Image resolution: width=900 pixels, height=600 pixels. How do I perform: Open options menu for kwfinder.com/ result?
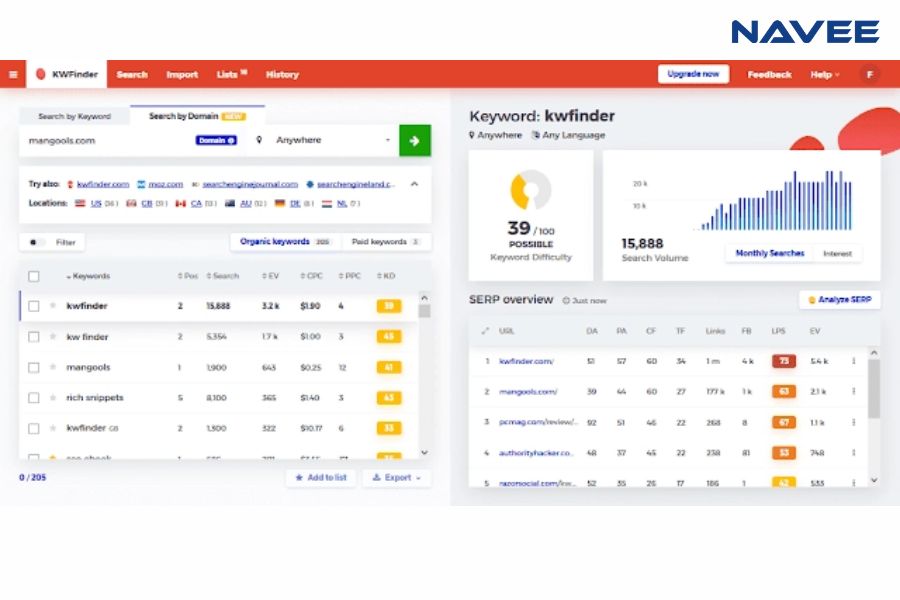point(854,361)
